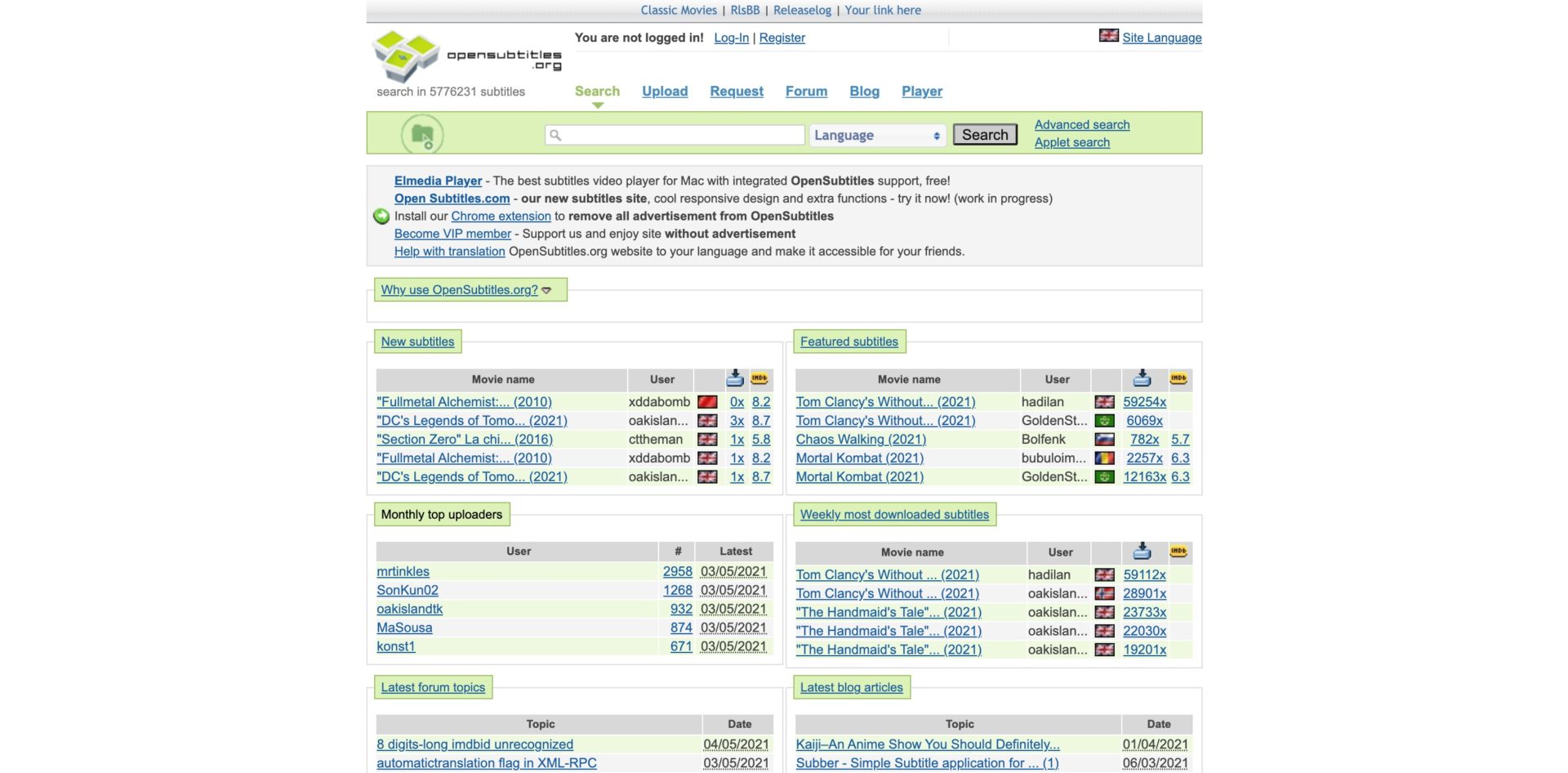Focus the subtitle search text field

click(x=682, y=136)
